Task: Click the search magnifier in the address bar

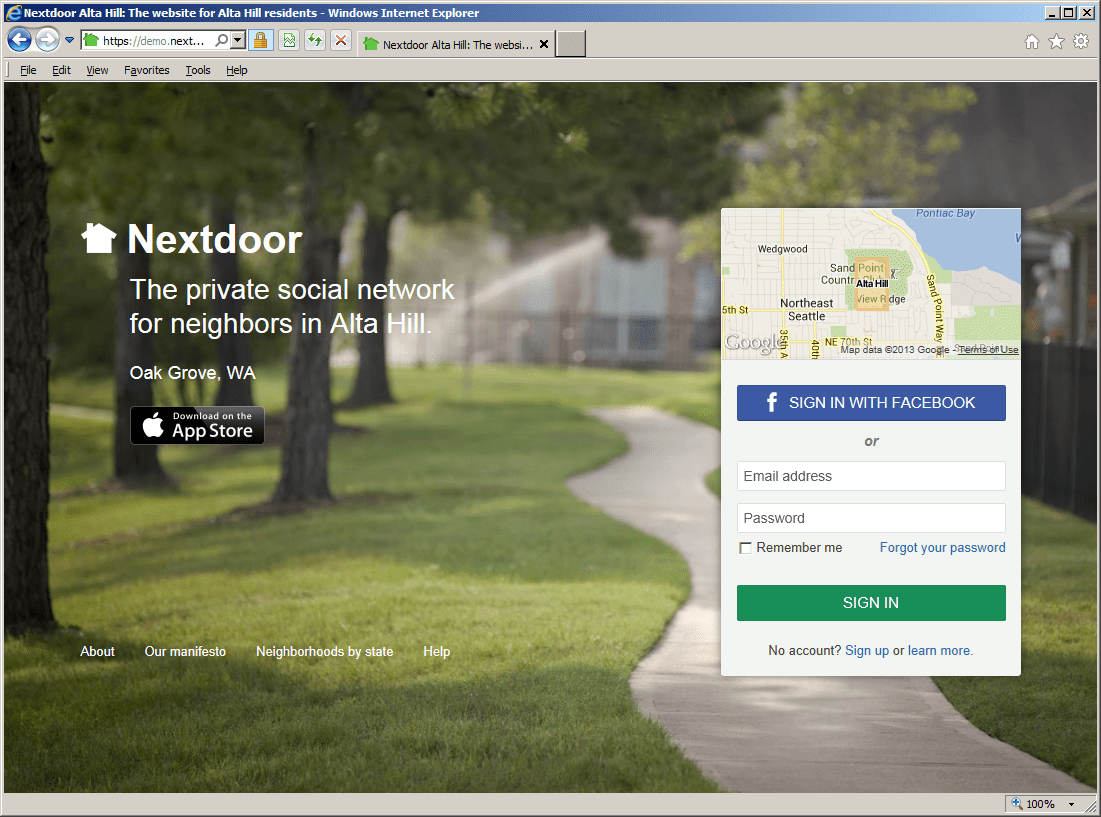Action: click(218, 40)
